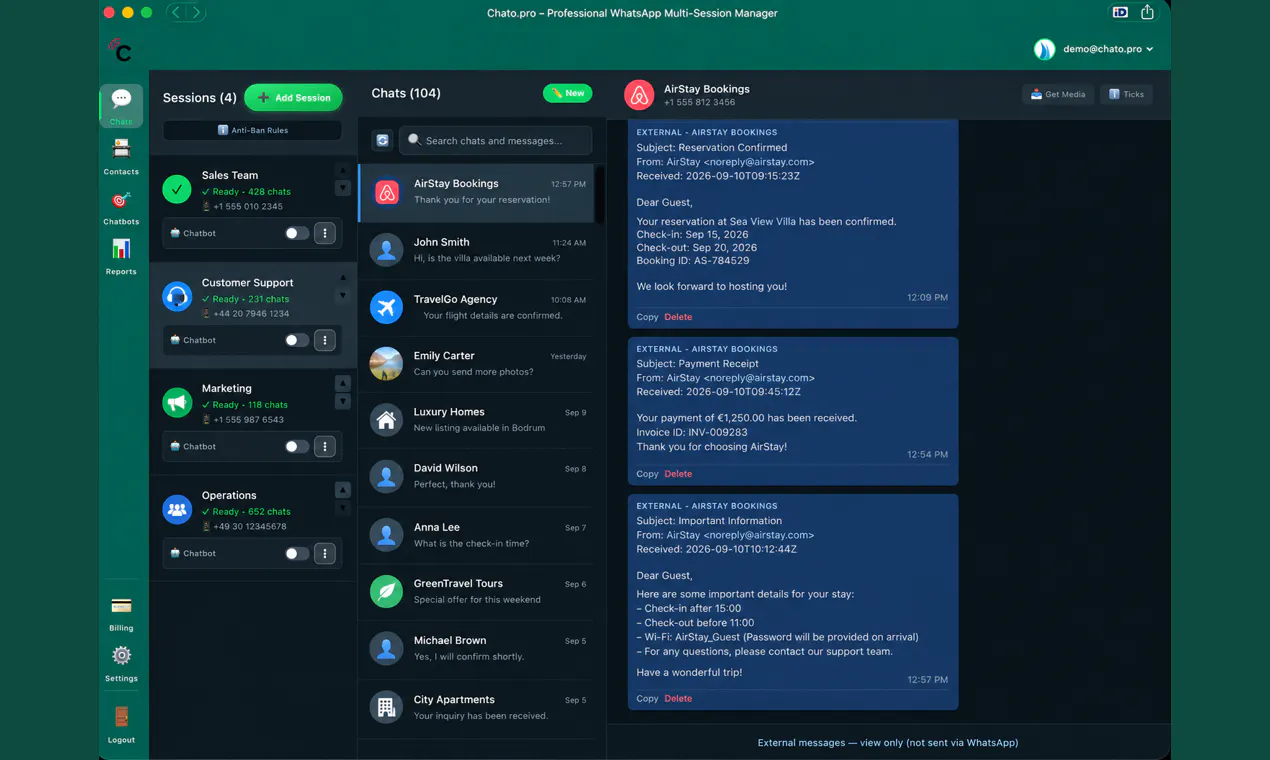The image size is (1270, 760).
Task: Copy the Reservation Confirmed message
Action: pos(647,317)
